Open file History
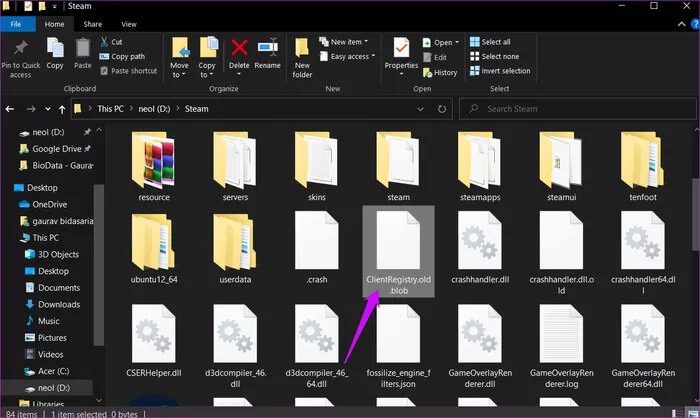Viewport: 700px width, 418px height. pos(440,72)
